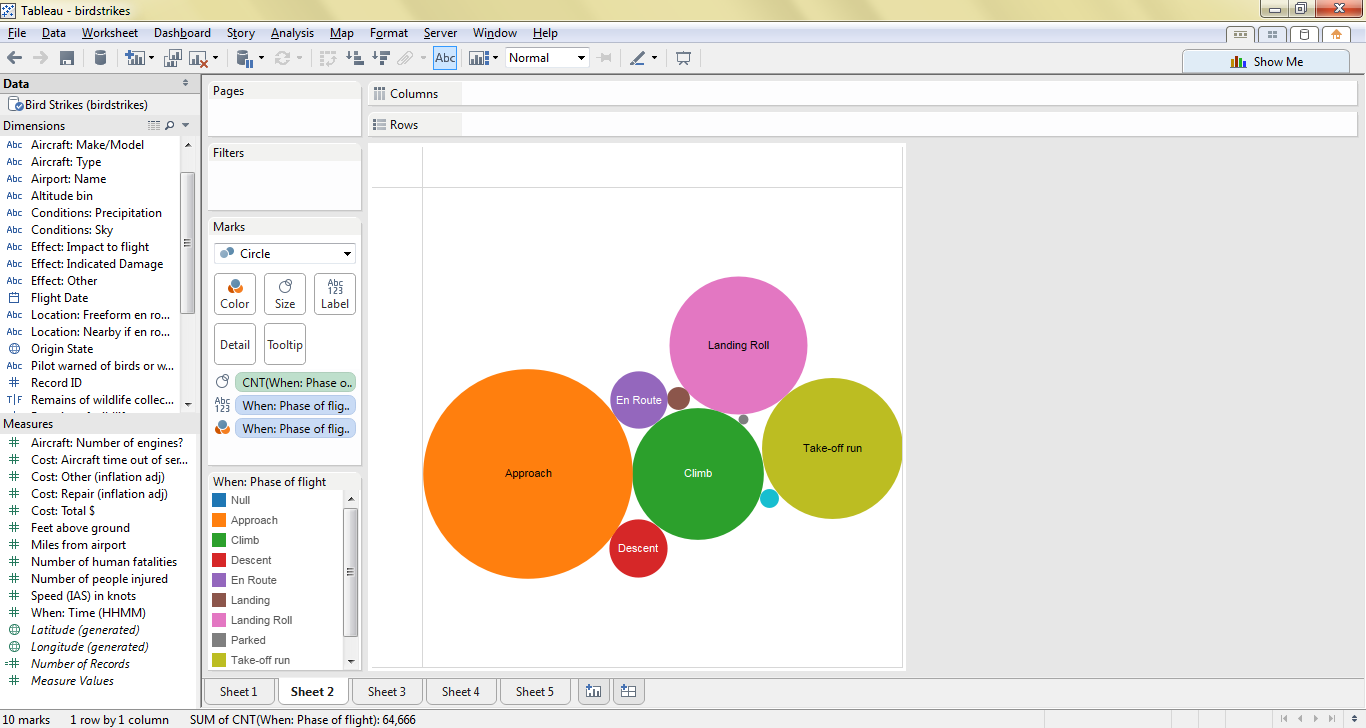Screen dimensions: 1366x728
Task: Expand the New Worksheet dropdown arrow
Action: pos(151,58)
